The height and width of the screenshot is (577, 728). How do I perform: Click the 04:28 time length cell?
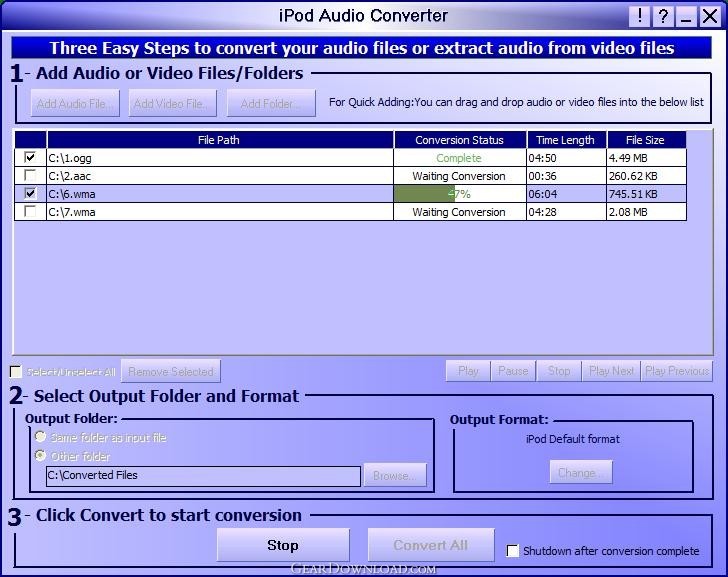coord(566,212)
